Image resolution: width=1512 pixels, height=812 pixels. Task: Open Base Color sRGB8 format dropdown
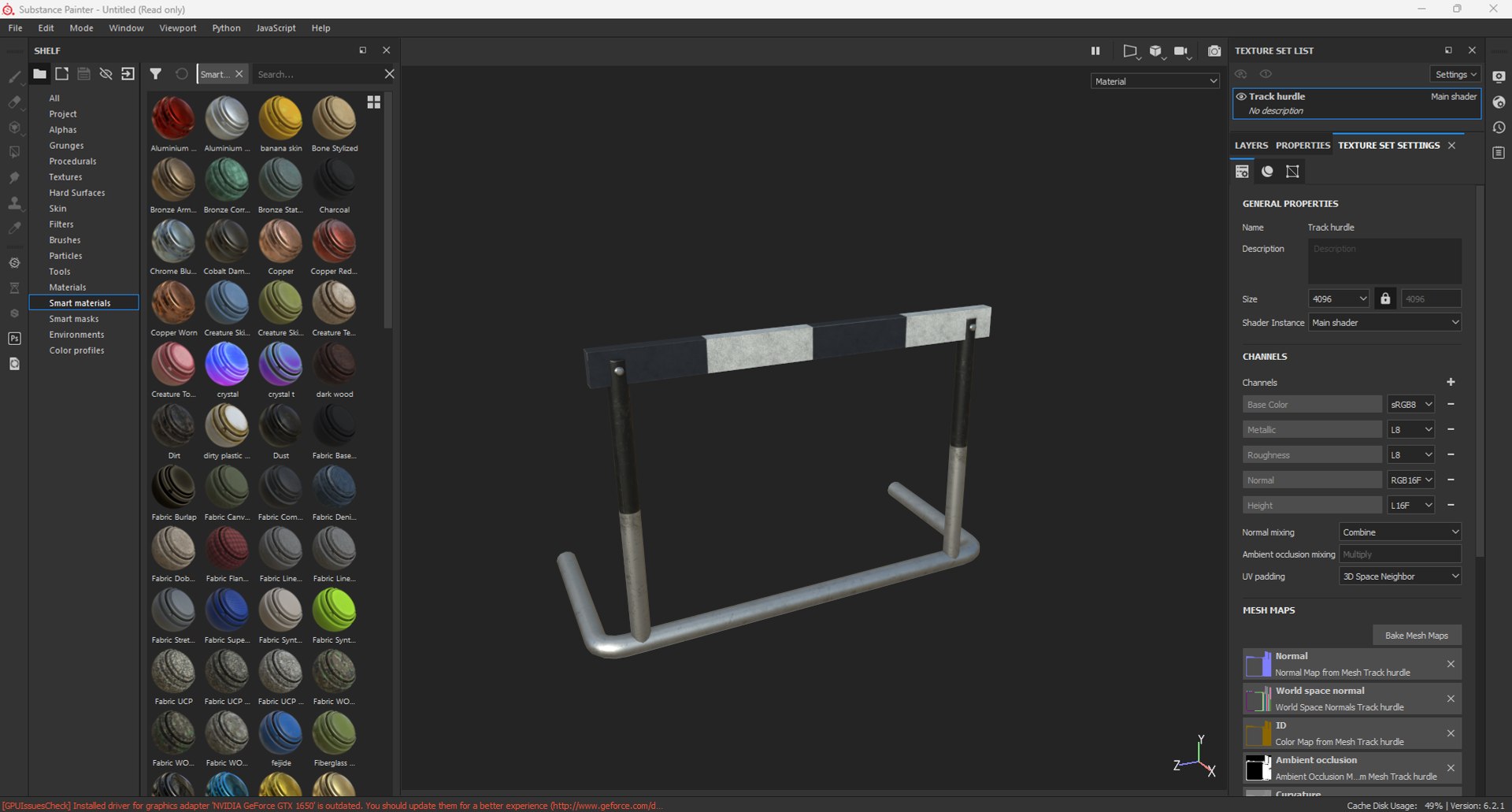click(x=1410, y=404)
